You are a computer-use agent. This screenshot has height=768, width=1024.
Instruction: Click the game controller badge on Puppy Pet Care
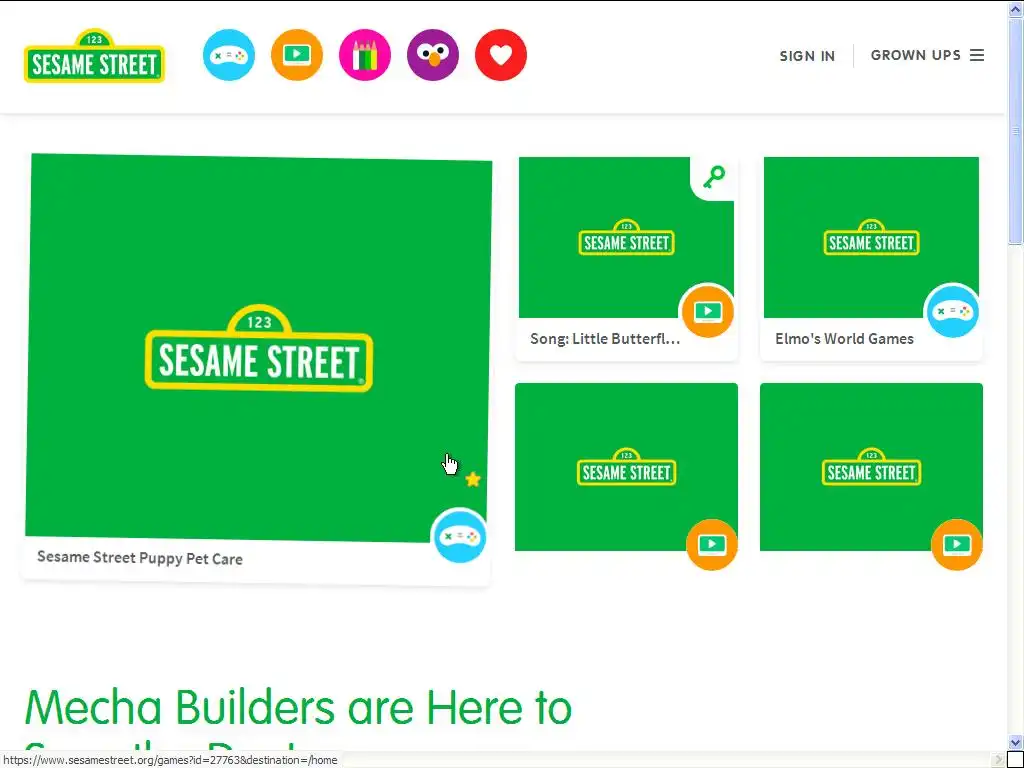[x=459, y=536]
